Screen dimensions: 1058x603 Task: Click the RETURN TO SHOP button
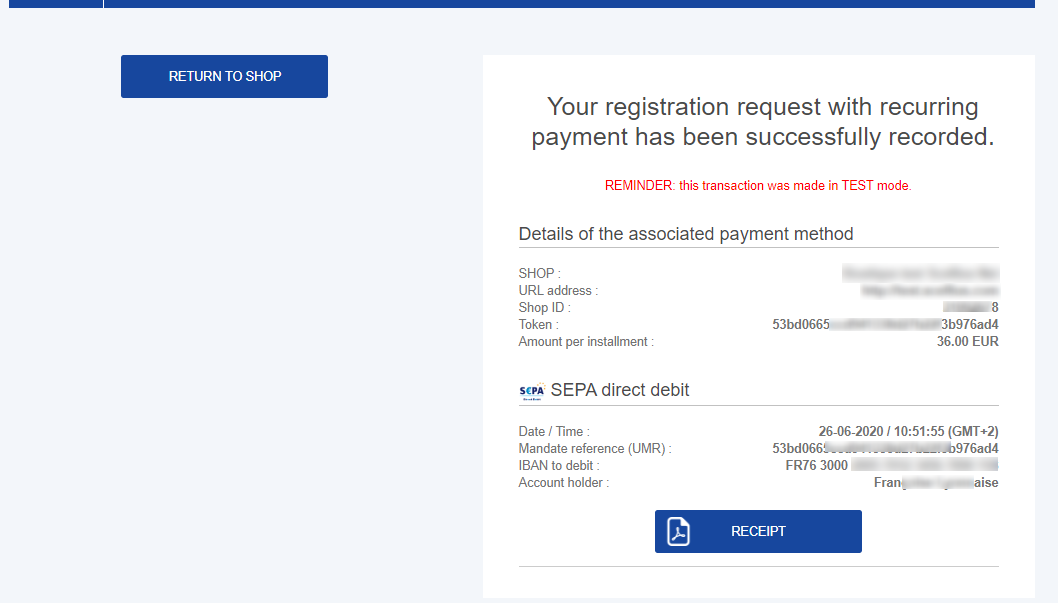point(224,76)
